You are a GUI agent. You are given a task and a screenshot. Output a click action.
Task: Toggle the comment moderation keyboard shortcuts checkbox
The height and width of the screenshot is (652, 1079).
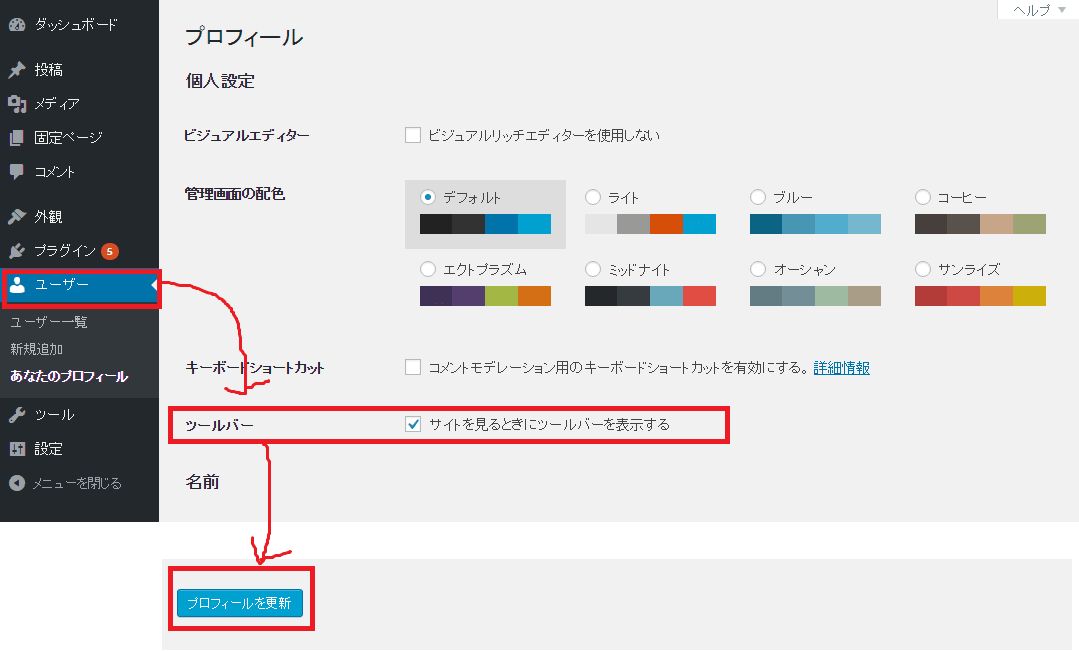(413, 367)
